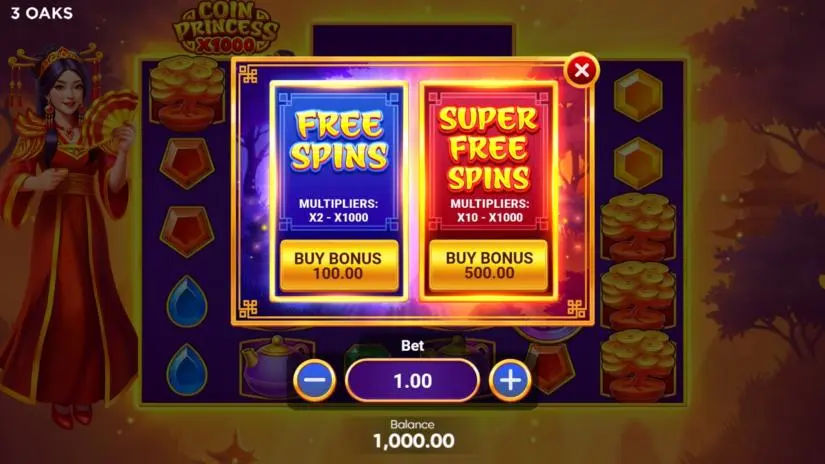Click the top yellow hexagon gem symbol

click(x=638, y=95)
